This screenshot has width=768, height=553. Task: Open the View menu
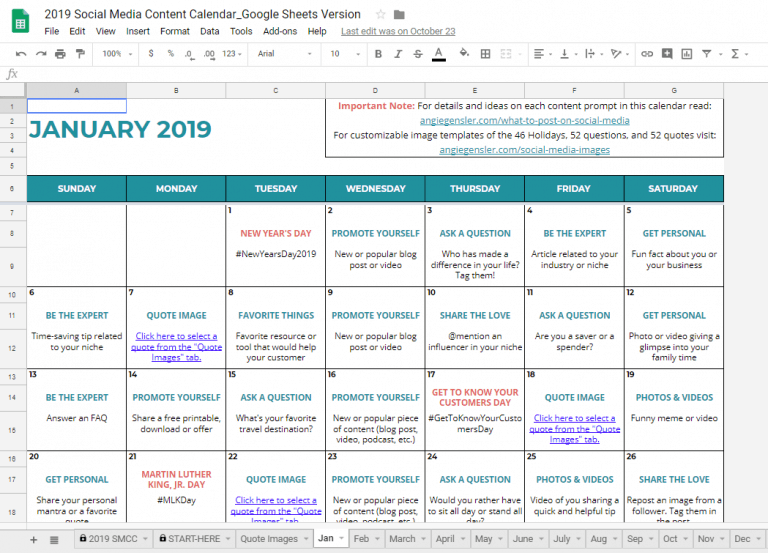105,31
